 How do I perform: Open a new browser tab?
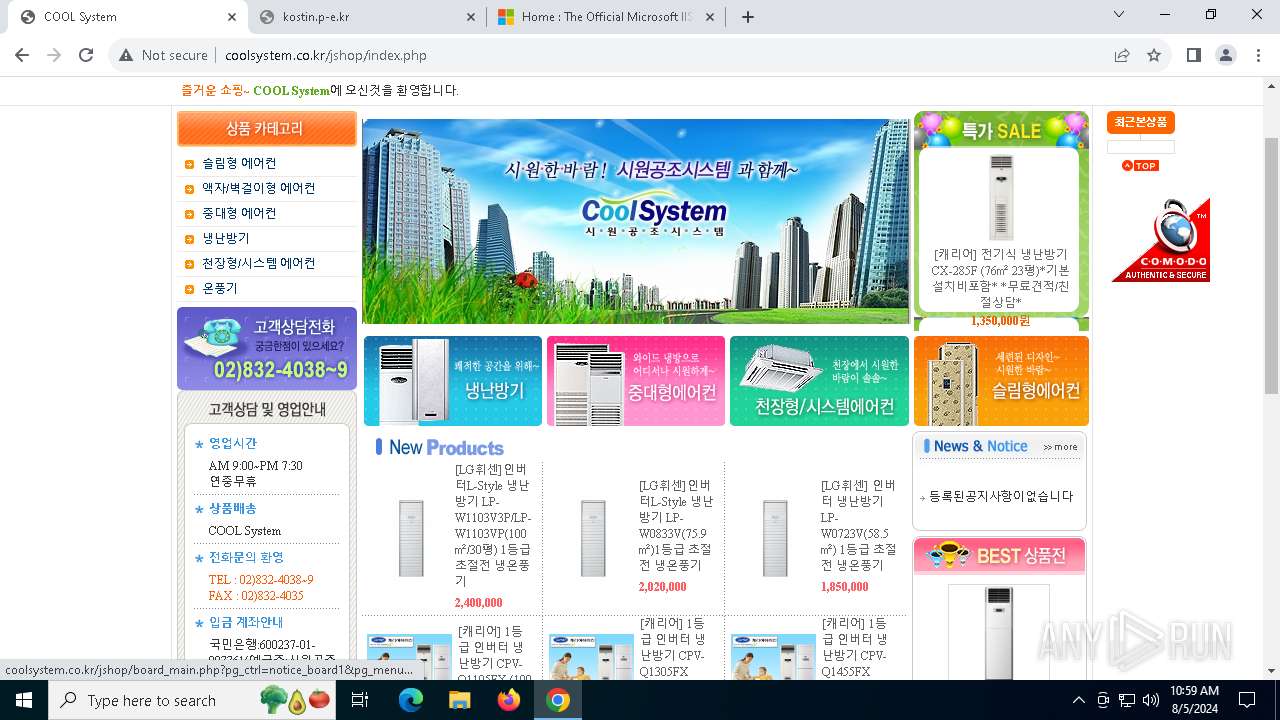(x=748, y=17)
